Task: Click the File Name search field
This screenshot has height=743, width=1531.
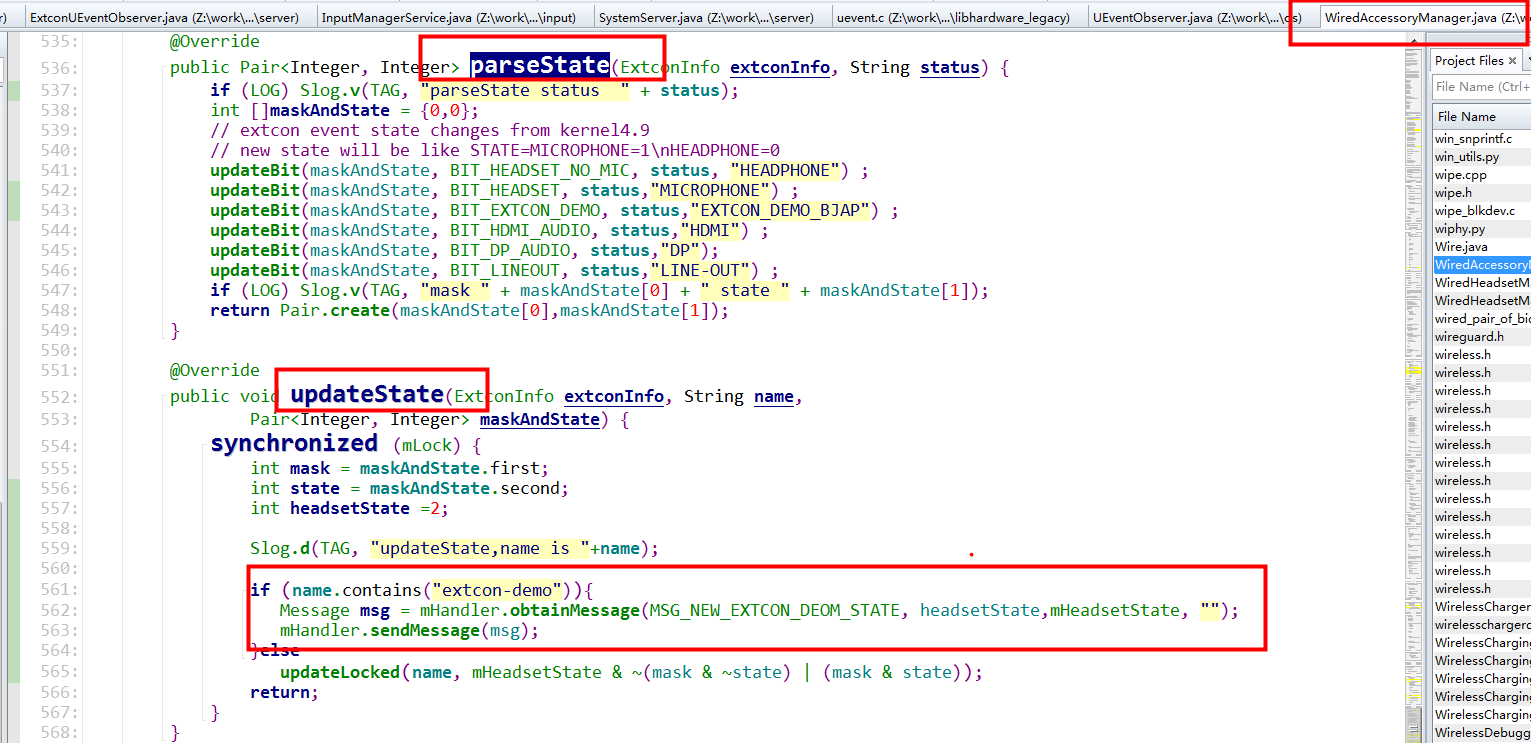Action: pos(1480,86)
